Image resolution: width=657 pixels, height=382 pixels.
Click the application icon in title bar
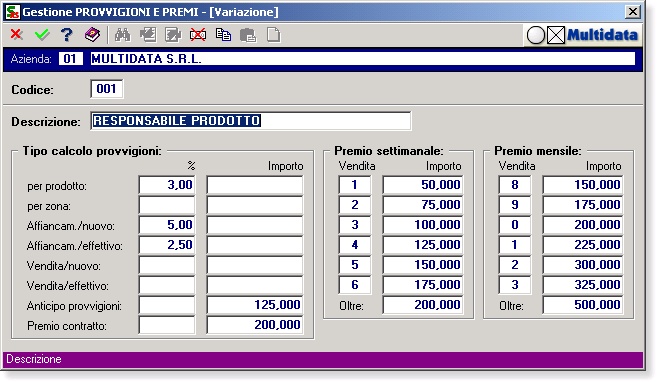(13, 12)
